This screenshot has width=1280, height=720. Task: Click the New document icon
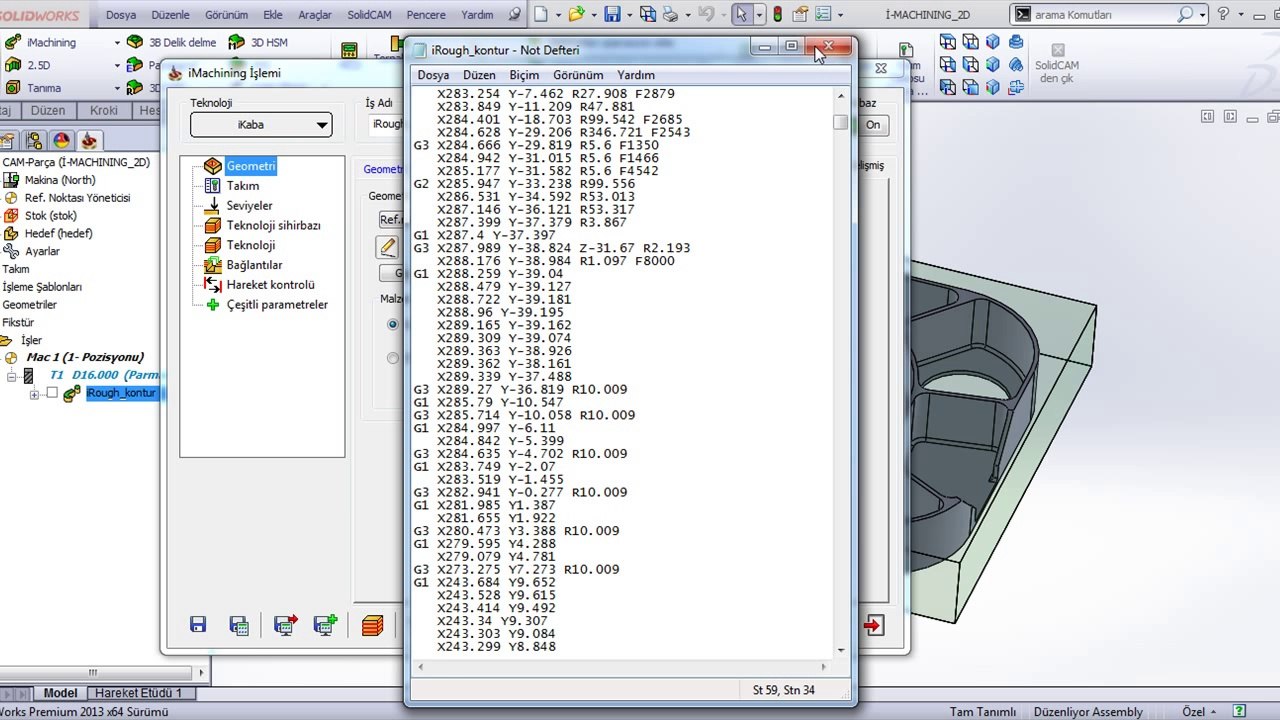tap(541, 14)
